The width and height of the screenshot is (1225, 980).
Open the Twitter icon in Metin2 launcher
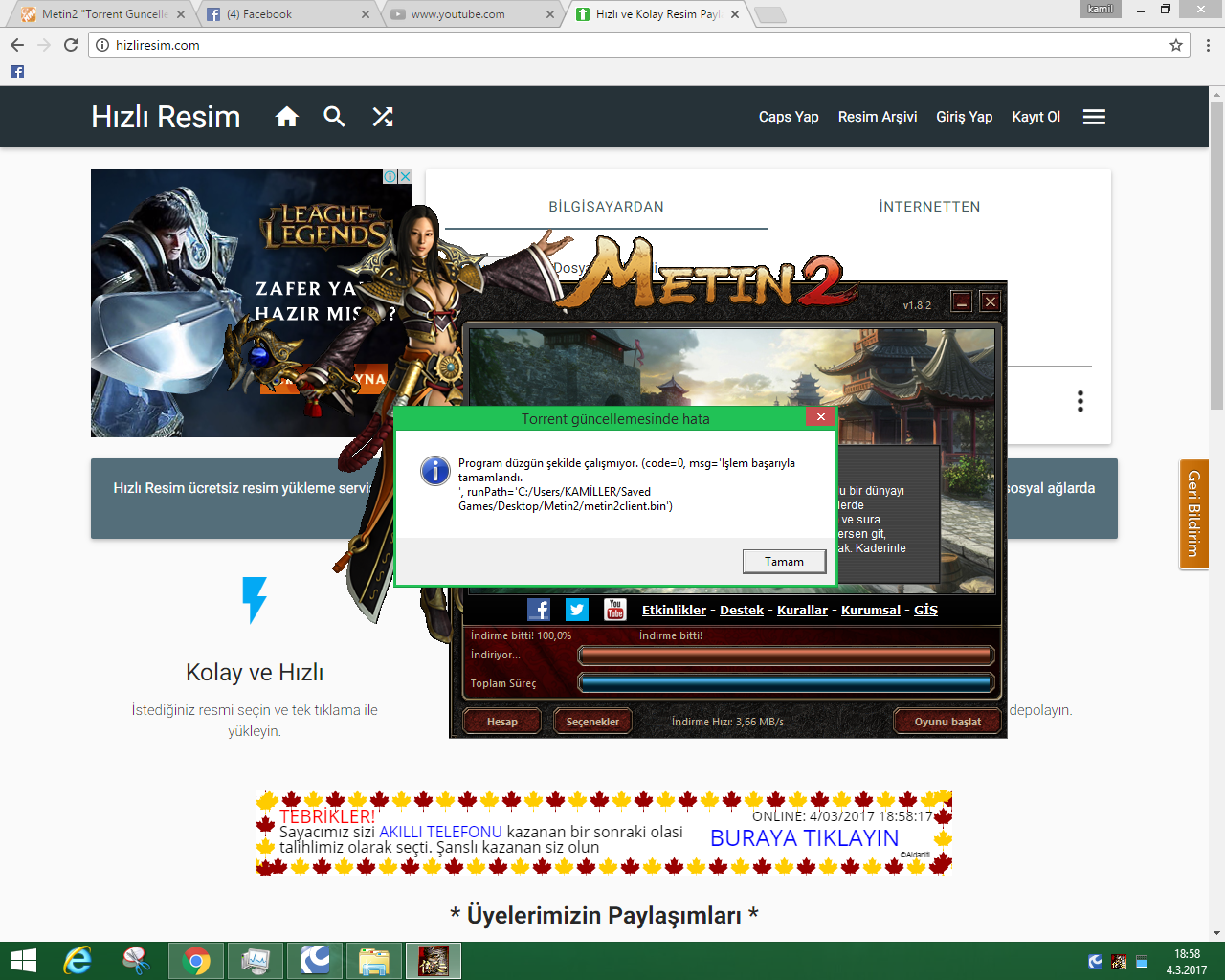coord(577,610)
